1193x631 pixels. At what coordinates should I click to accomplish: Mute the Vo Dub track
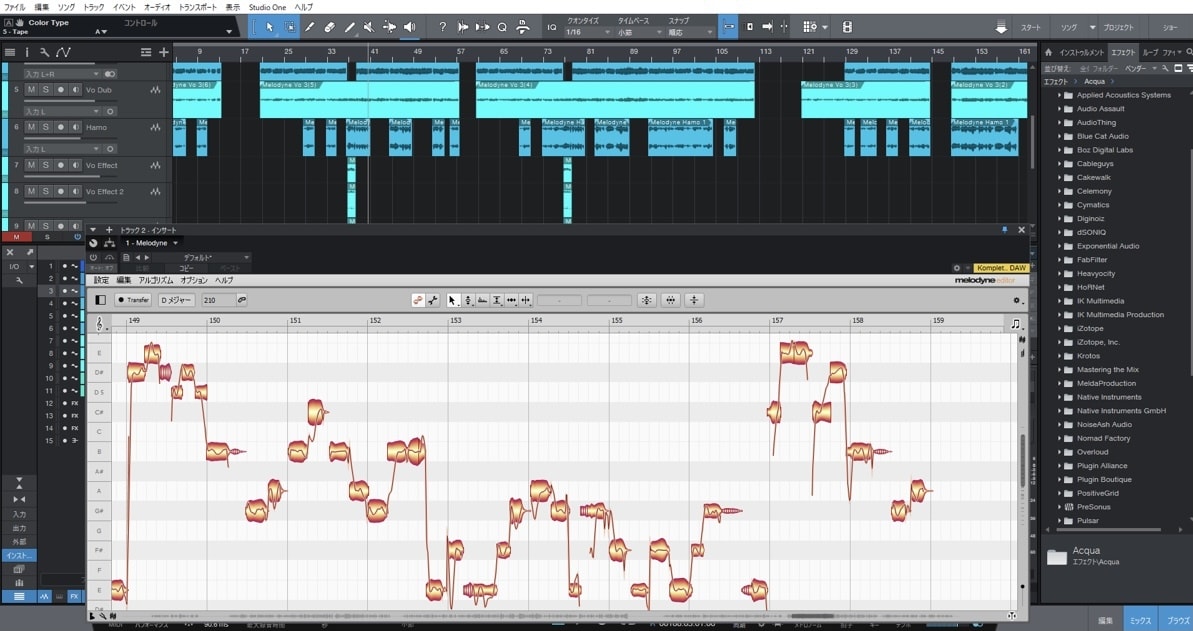coord(31,90)
